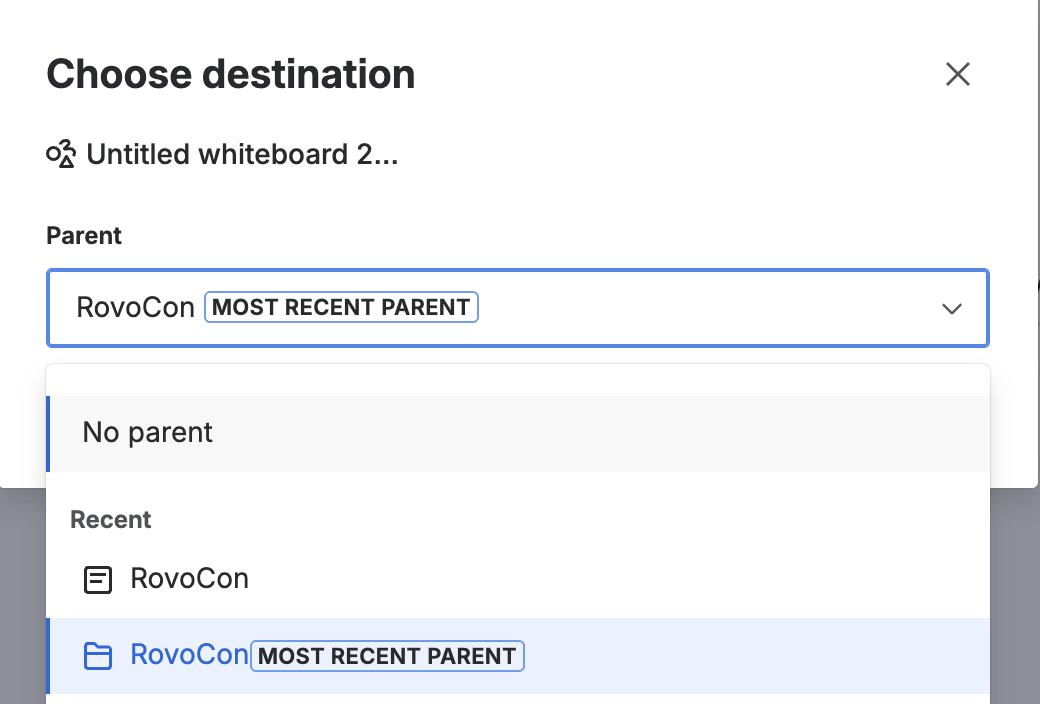1040x704 pixels.
Task: Expand the Parent dropdown chevron arrow
Action: click(952, 309)
